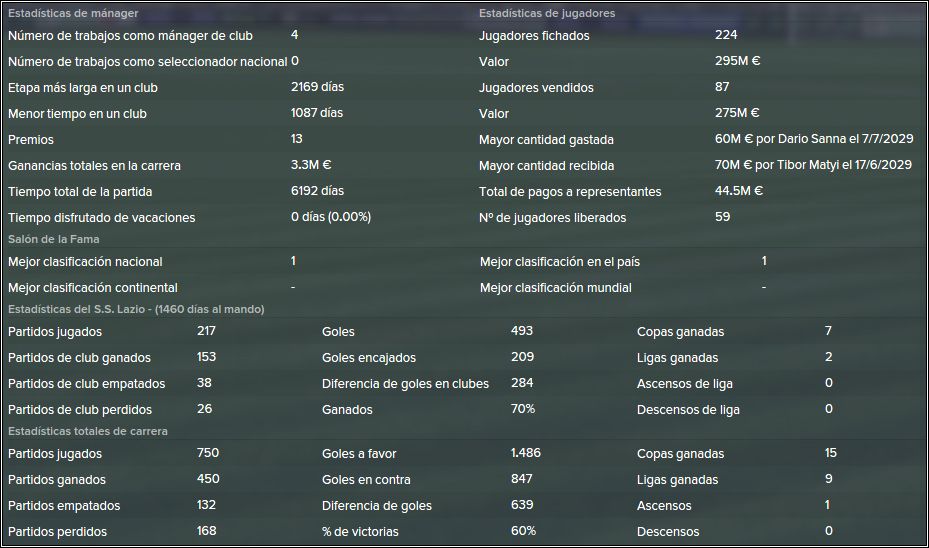Select the Jugadores fichados value 224
929x548 pixels.
[726, 35]
